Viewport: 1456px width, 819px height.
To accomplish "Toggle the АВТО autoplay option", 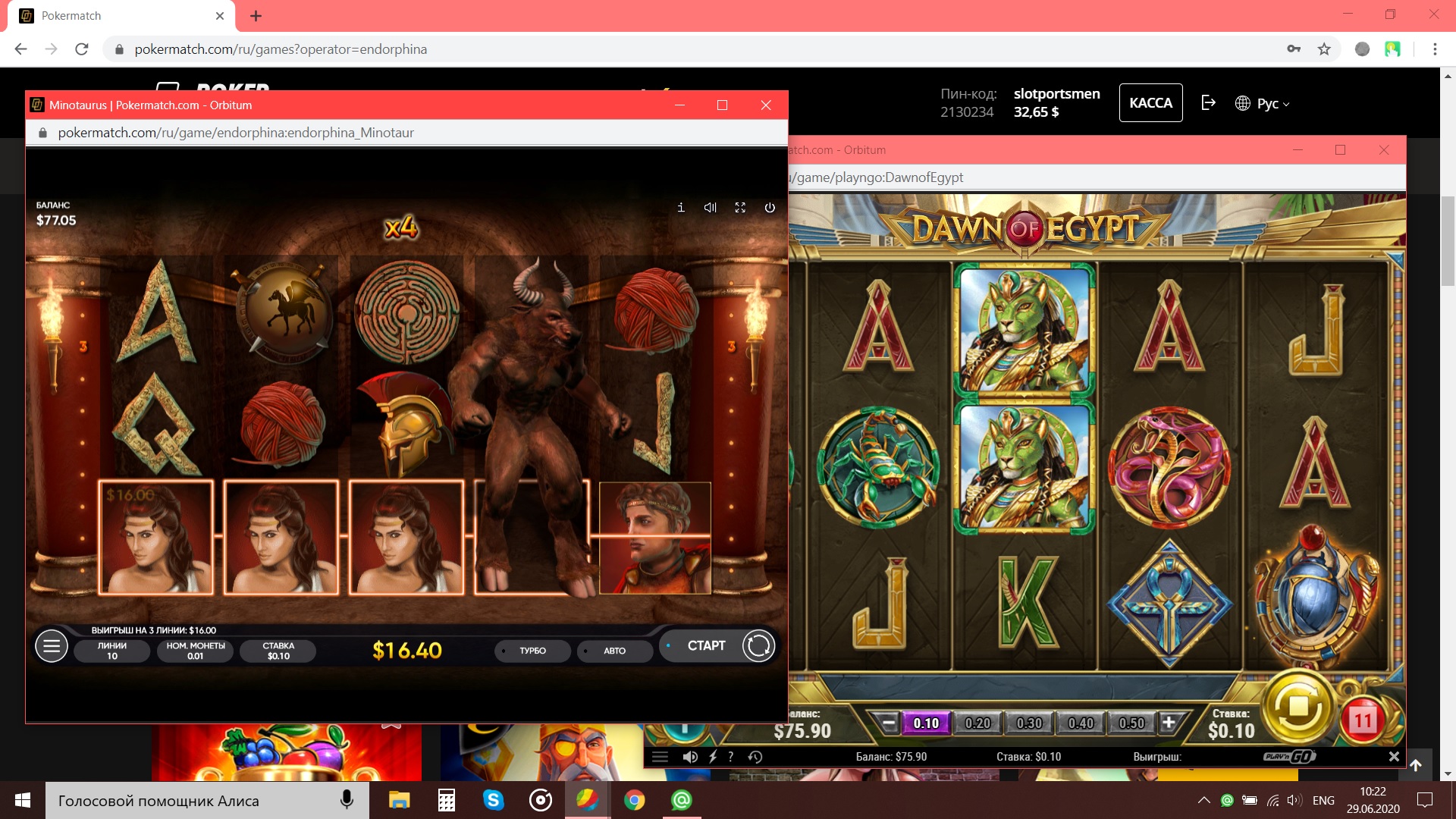I will tap(614, 651).
